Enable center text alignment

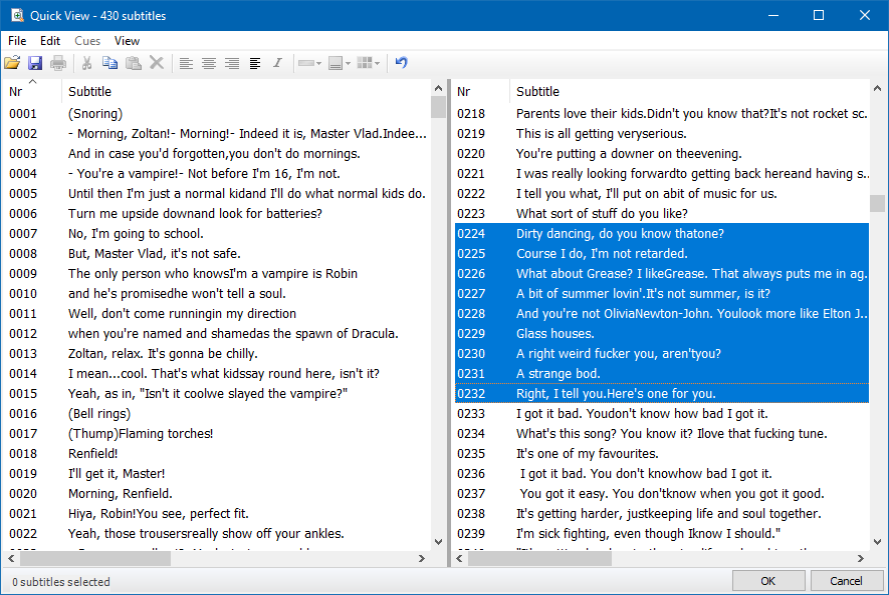[208, 62]
